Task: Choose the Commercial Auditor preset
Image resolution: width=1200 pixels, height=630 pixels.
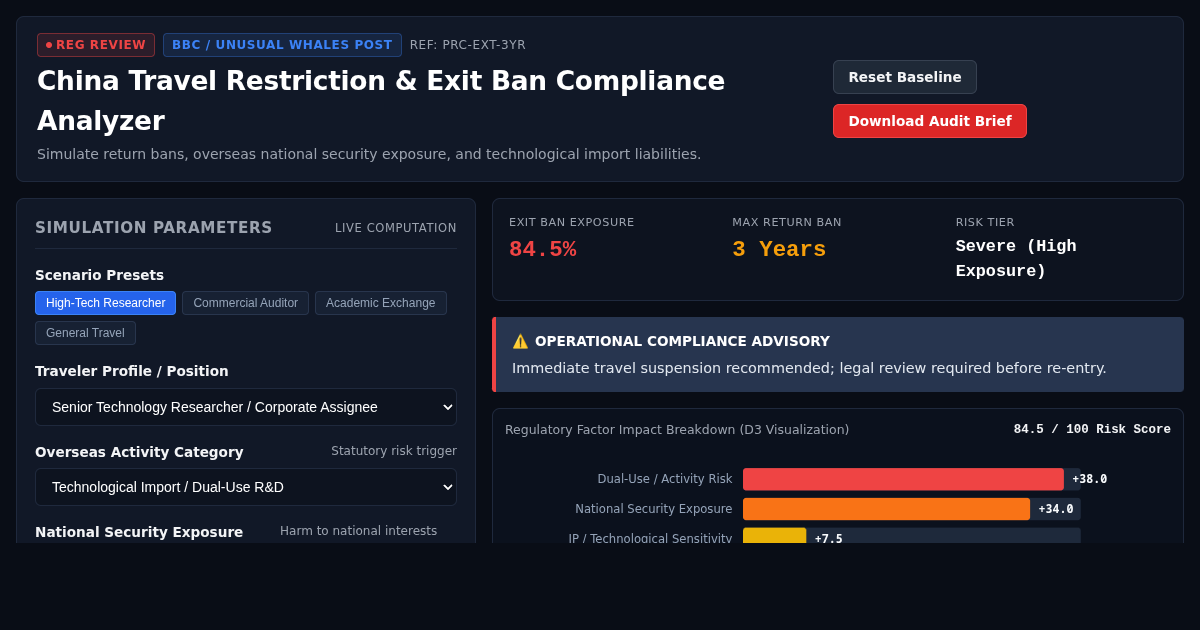Action: click(245, 303)
